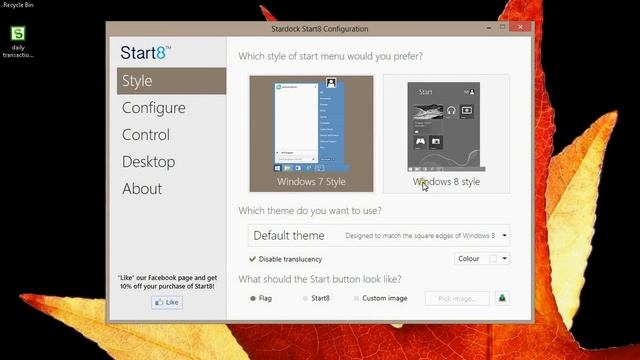Open the Style section
Screen dimensions: 640x360
[171, 81]
